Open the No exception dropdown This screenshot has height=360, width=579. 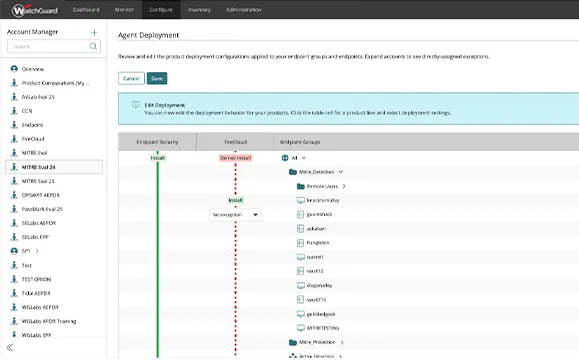pyautogui.click(x=235, y=215)
